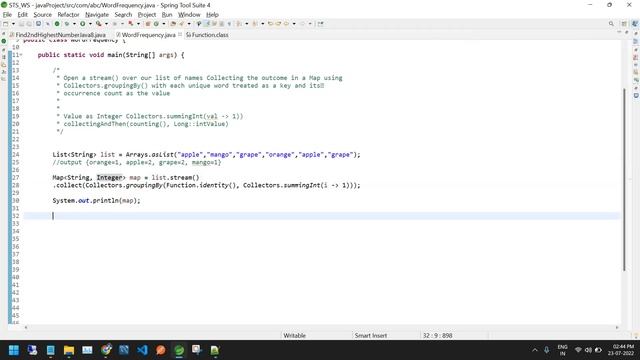
Task: Click the Open Perspective icon
Action: point(624,24)
